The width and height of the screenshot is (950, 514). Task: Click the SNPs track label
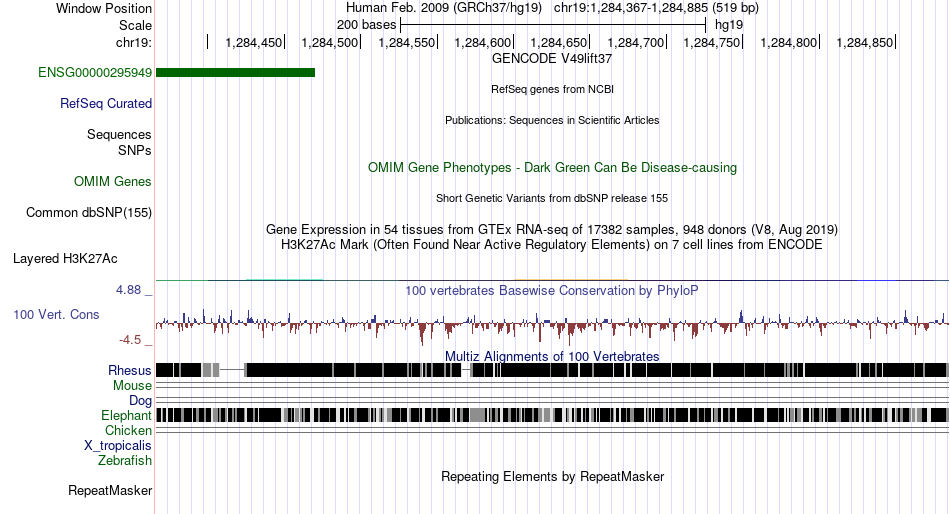tap(135, 150)
